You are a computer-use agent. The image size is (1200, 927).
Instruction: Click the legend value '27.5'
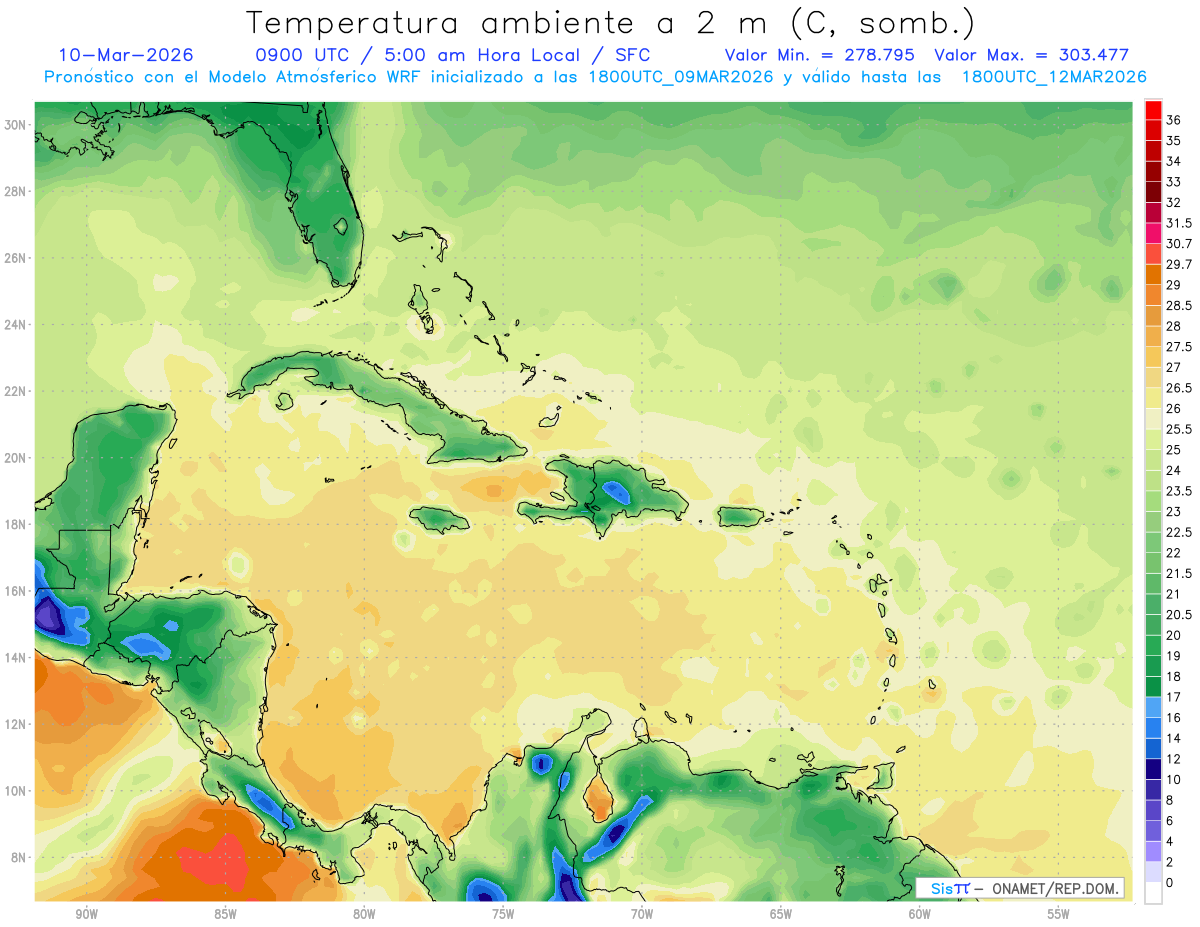tap(1179, 347)
